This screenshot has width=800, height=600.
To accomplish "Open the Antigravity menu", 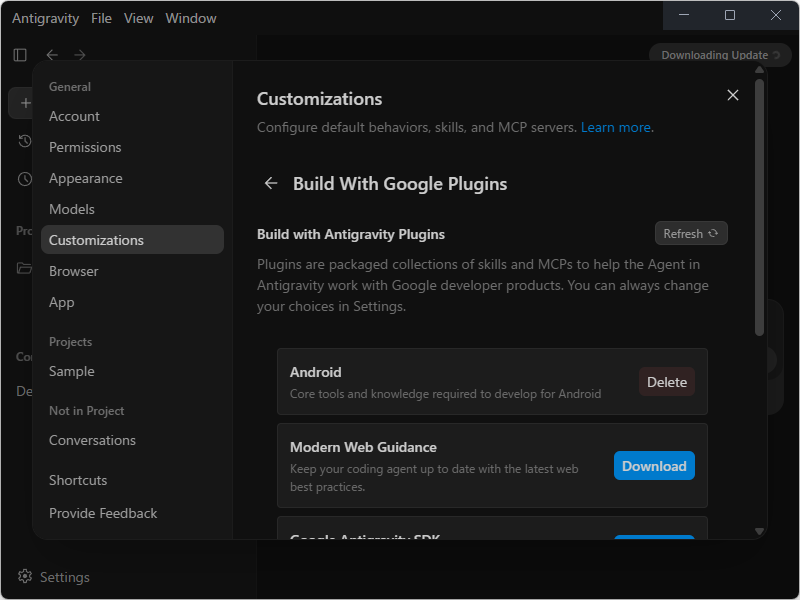I will tap(45, 18).
